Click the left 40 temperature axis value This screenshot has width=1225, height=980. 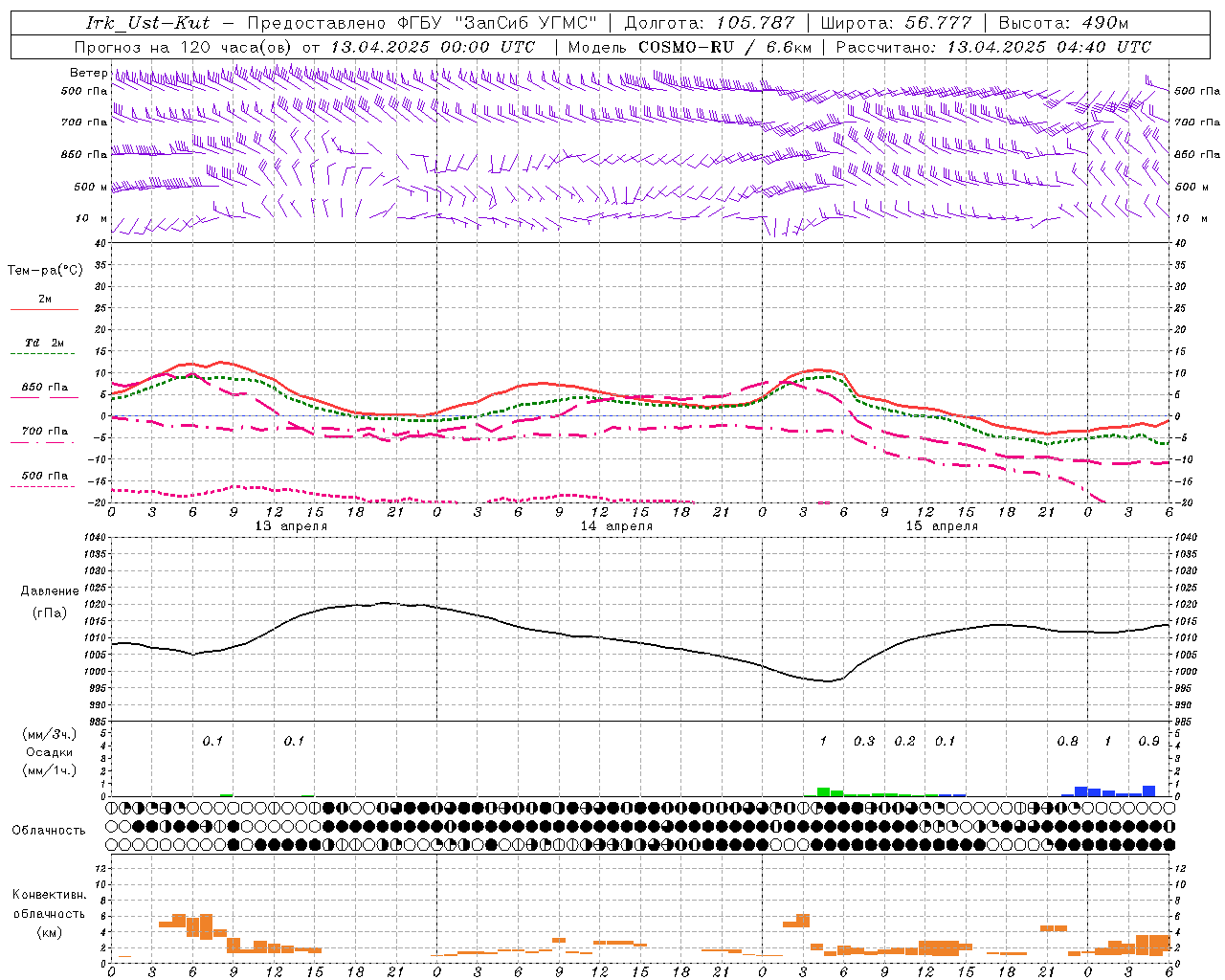pos(100,243)
